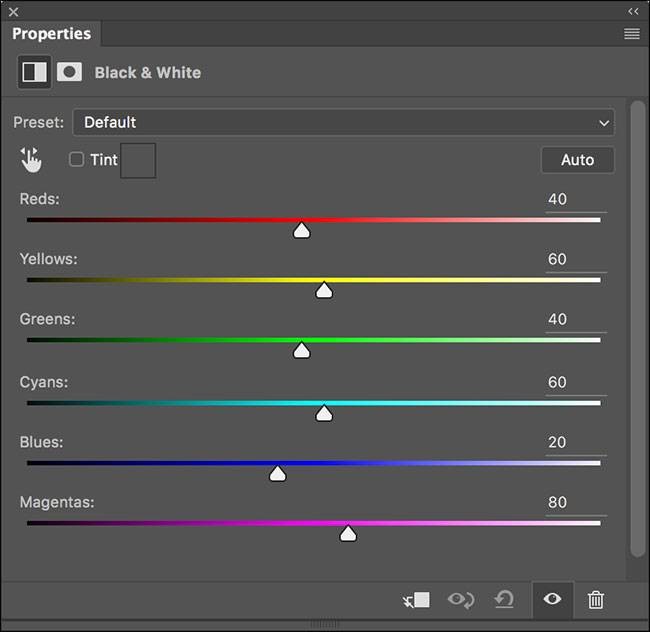Click the panel vertical scrollbar

point(638,329)
